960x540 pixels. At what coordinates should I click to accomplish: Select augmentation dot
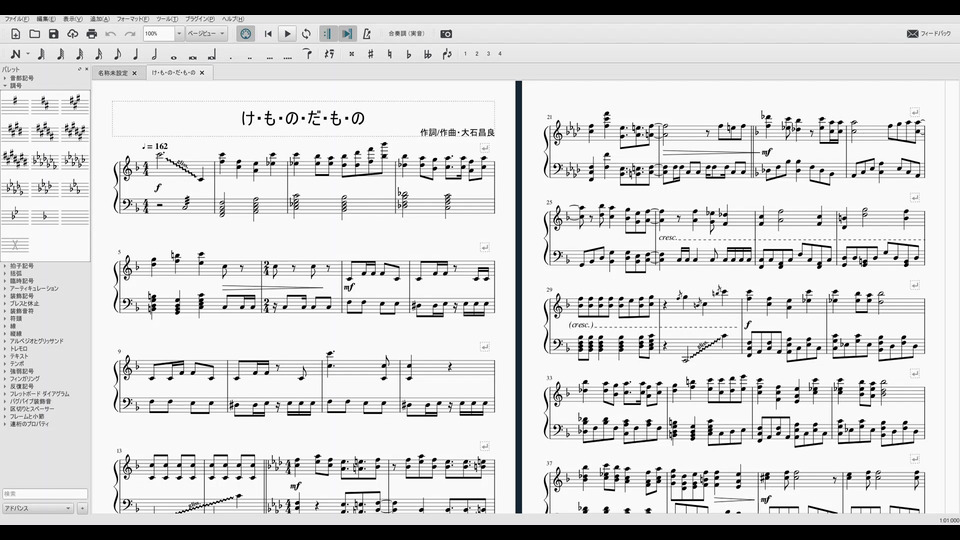click(231, 58)
